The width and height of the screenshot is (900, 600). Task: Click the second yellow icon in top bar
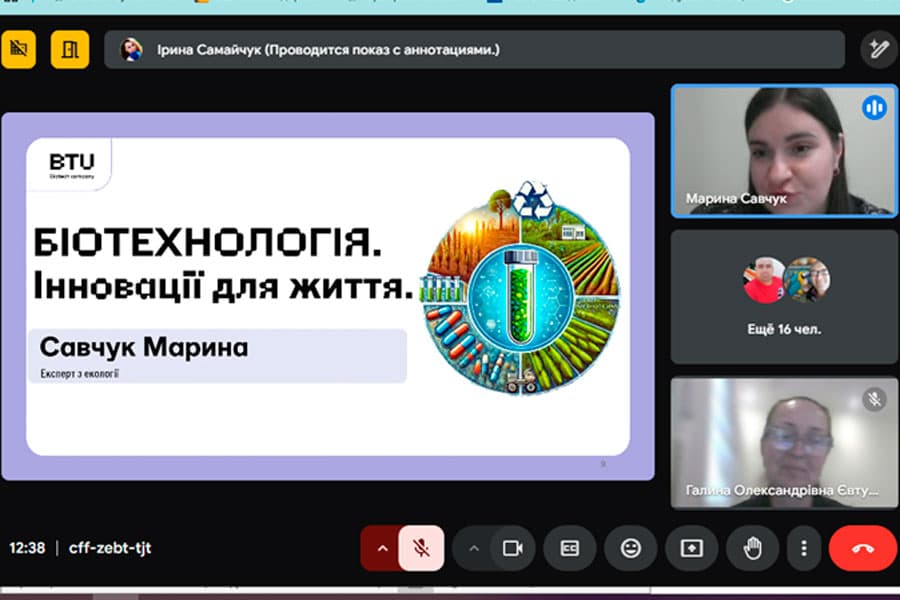click(68, 48)
